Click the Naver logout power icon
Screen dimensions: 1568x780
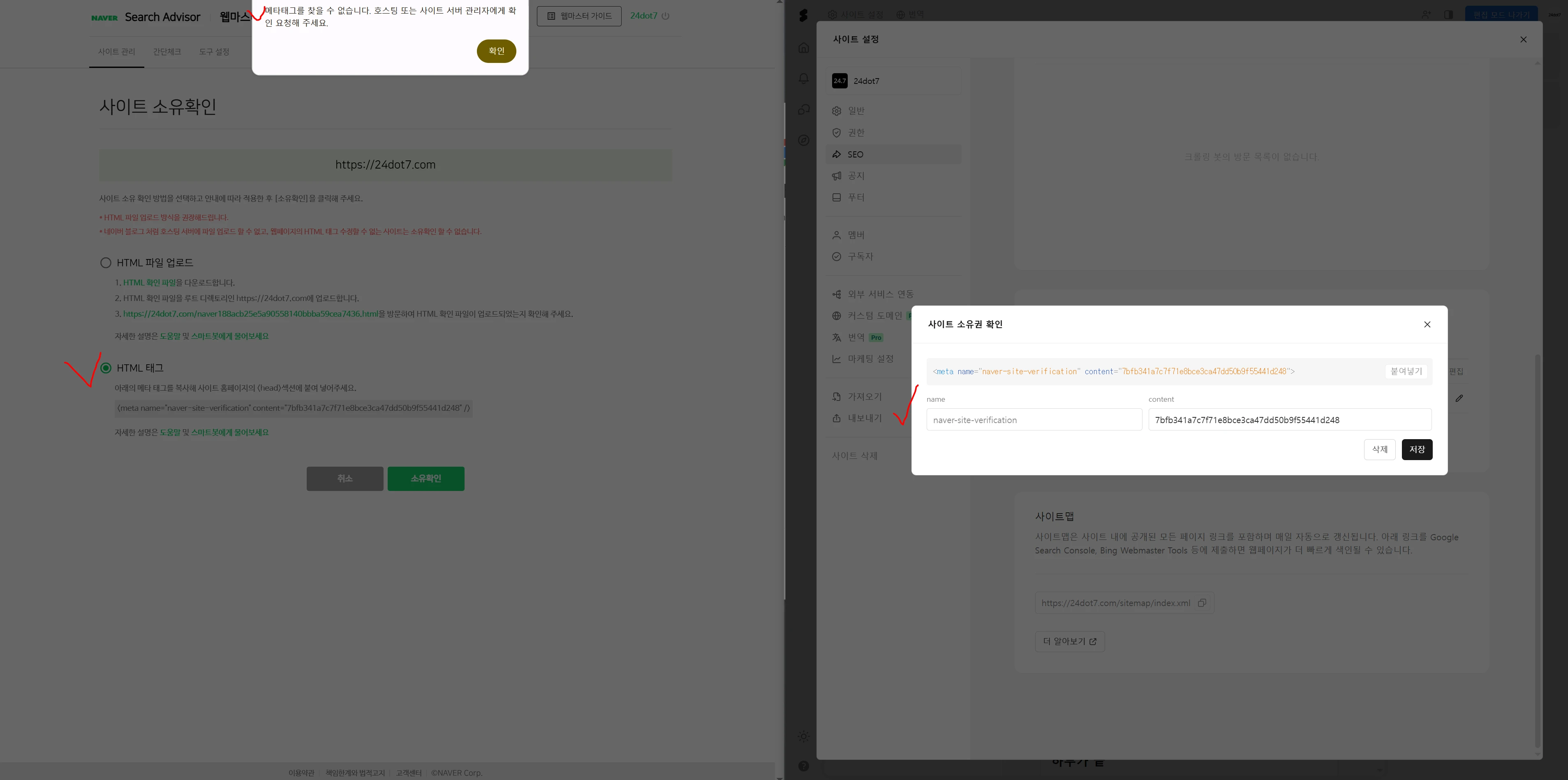[665, 16]
